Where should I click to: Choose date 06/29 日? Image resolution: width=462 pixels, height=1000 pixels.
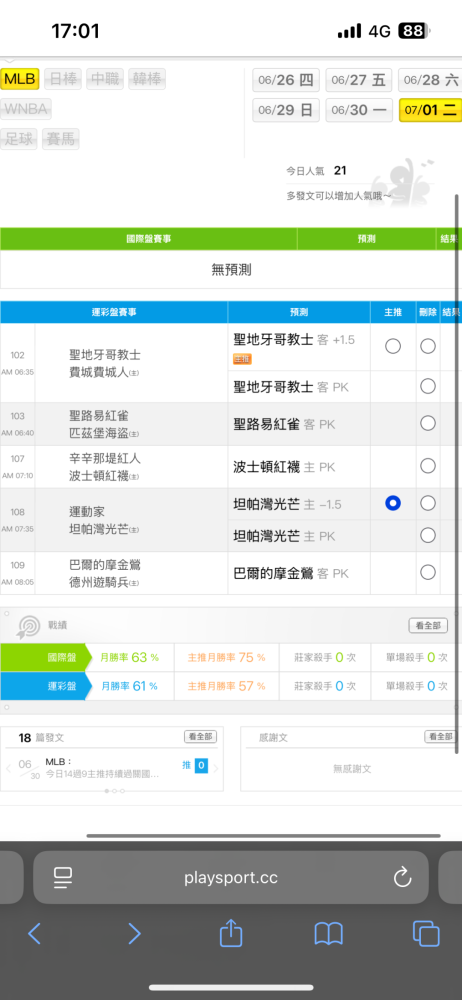[286, 110]
